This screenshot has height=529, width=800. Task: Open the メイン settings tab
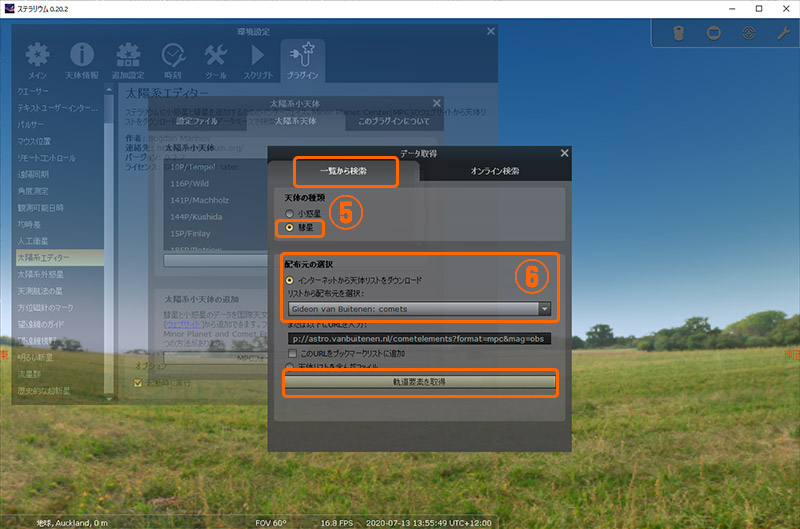click(37, 61)
